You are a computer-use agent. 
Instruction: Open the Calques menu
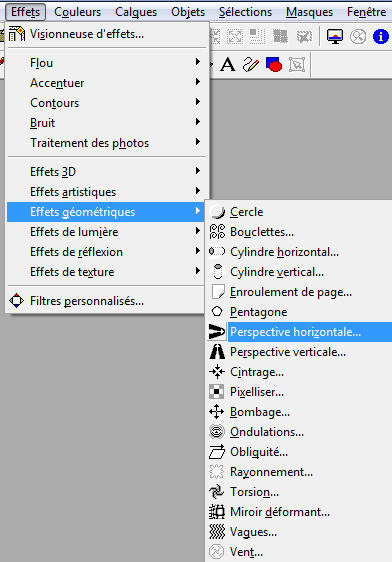point(136,12)
